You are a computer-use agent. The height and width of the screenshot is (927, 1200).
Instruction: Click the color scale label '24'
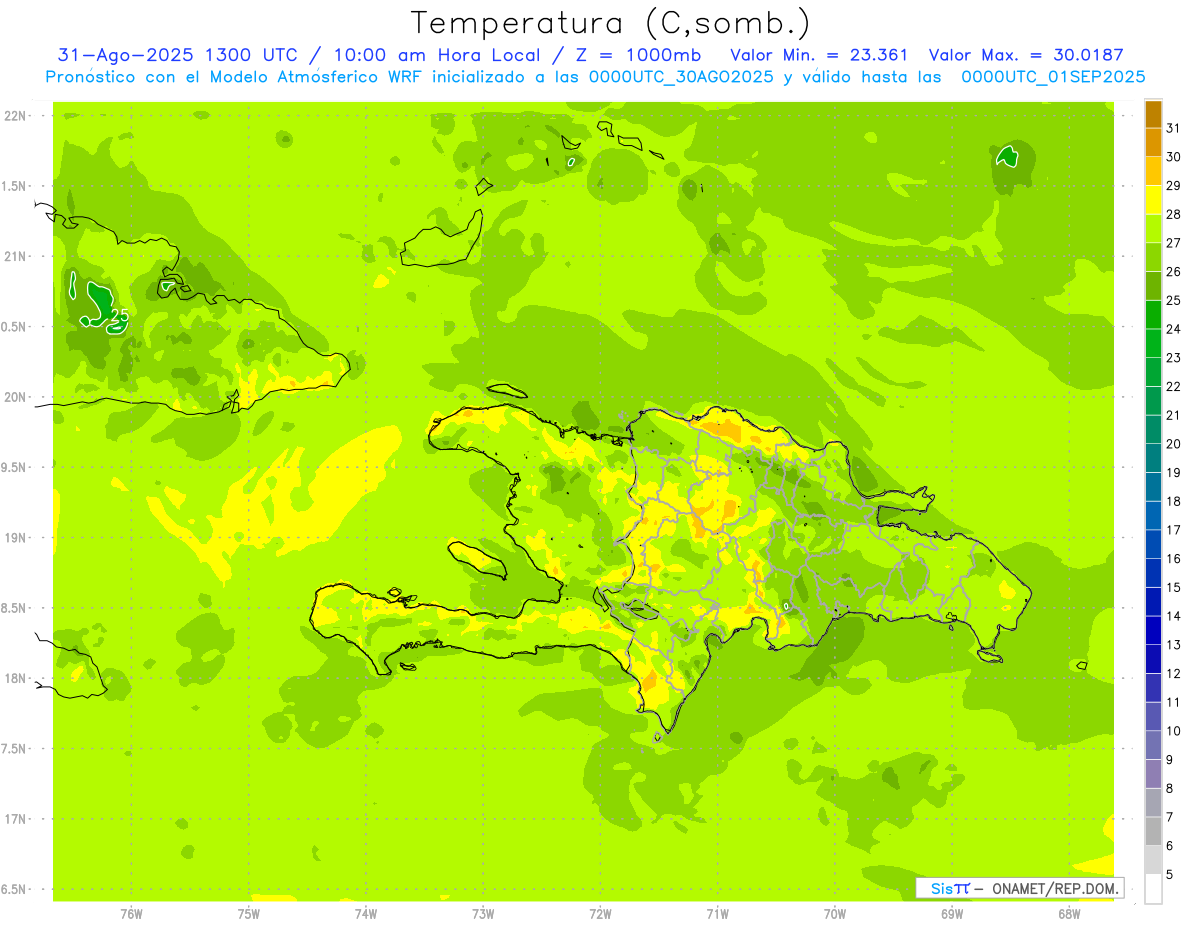pos(1174,329)
